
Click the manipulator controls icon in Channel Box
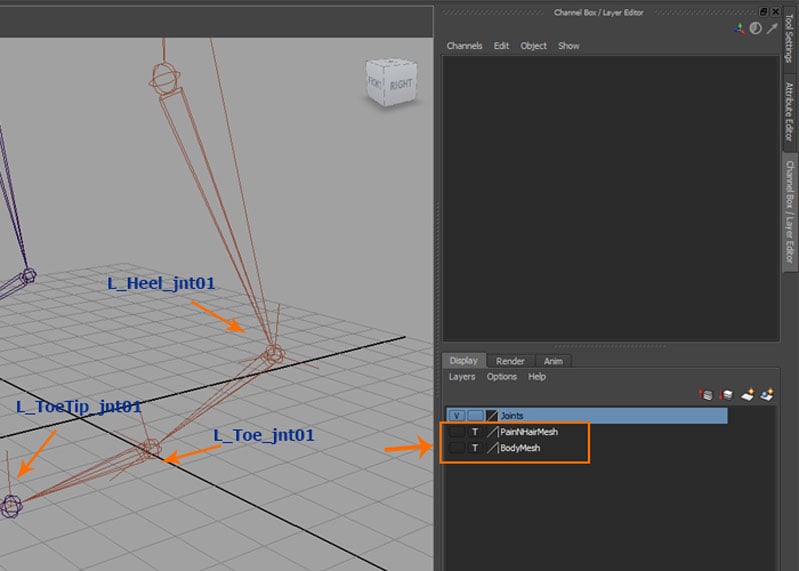point(739,29)
